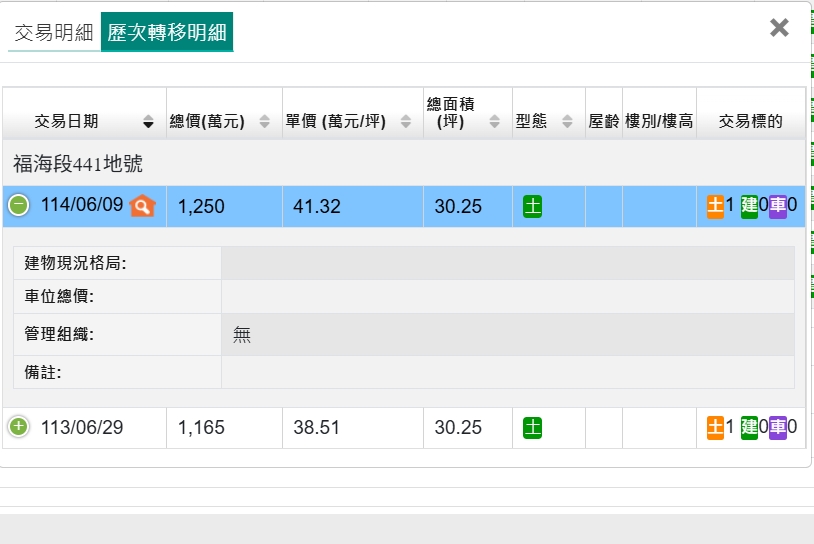Viewport: 814px width, 544px height.
Task: Click green 建 badge in 114/06/09 row
Action: tap(749, 206)
